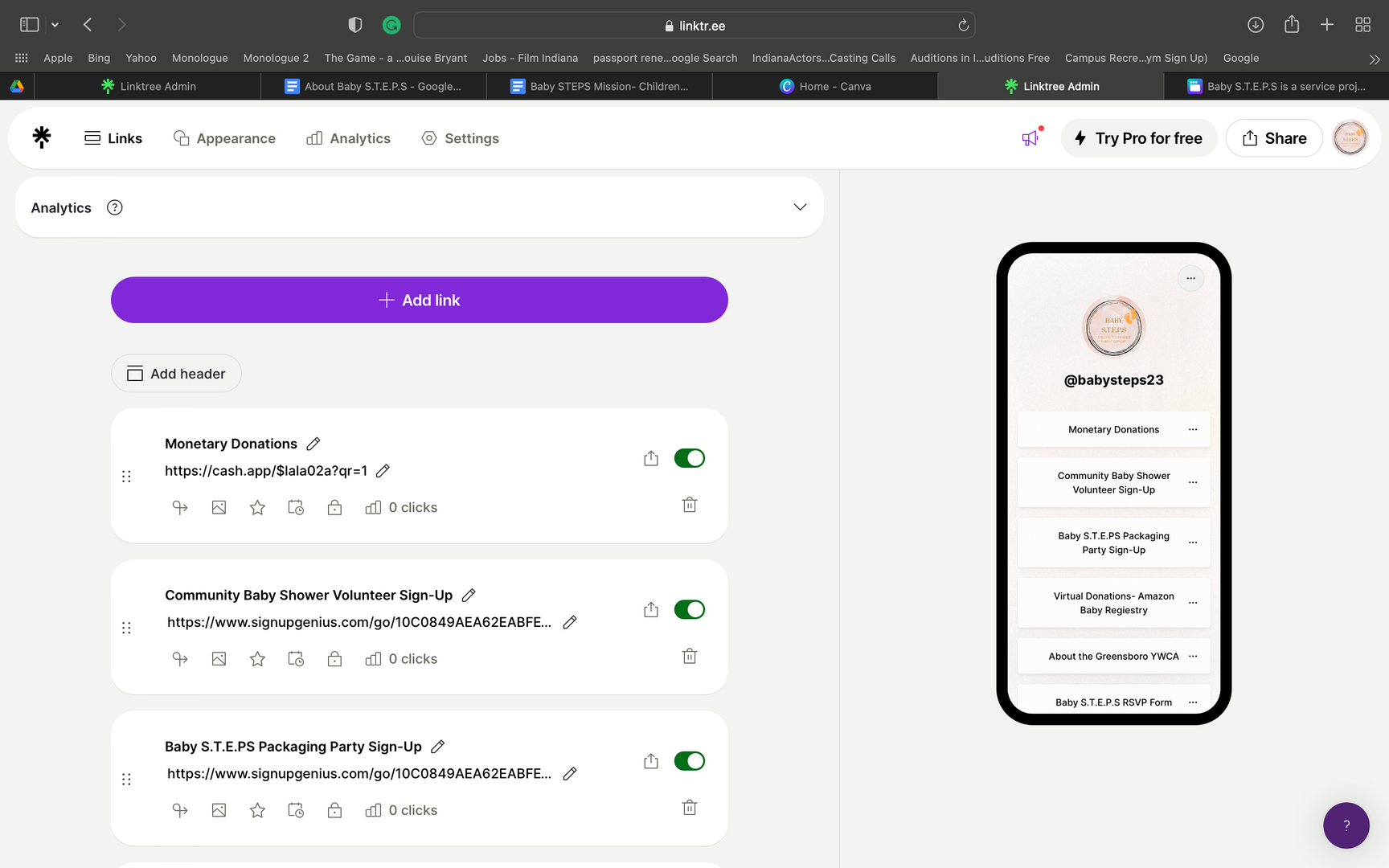Click the schedule icon under Community Baby Shower link
The image size is (1389, 868).
tap(296, 659)
